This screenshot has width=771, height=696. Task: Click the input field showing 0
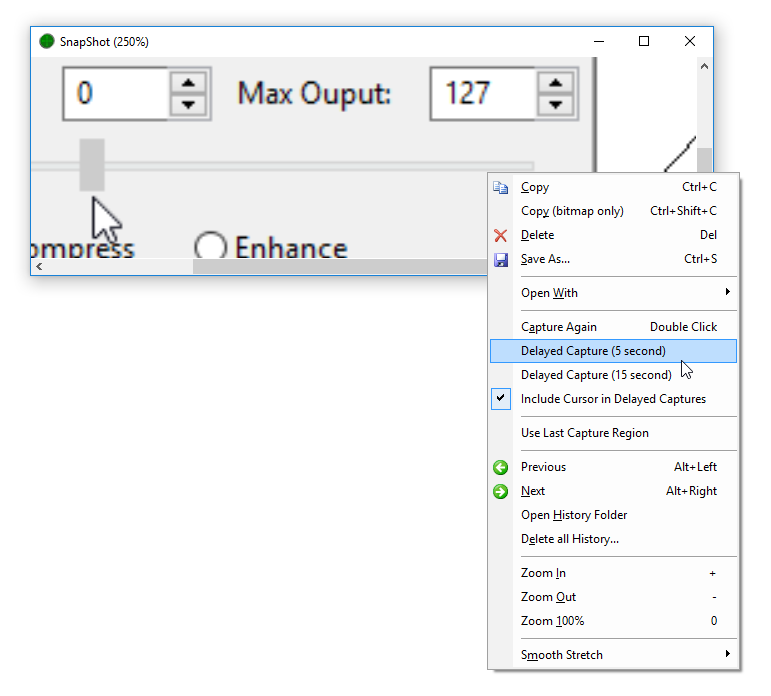tap(116, 93)
